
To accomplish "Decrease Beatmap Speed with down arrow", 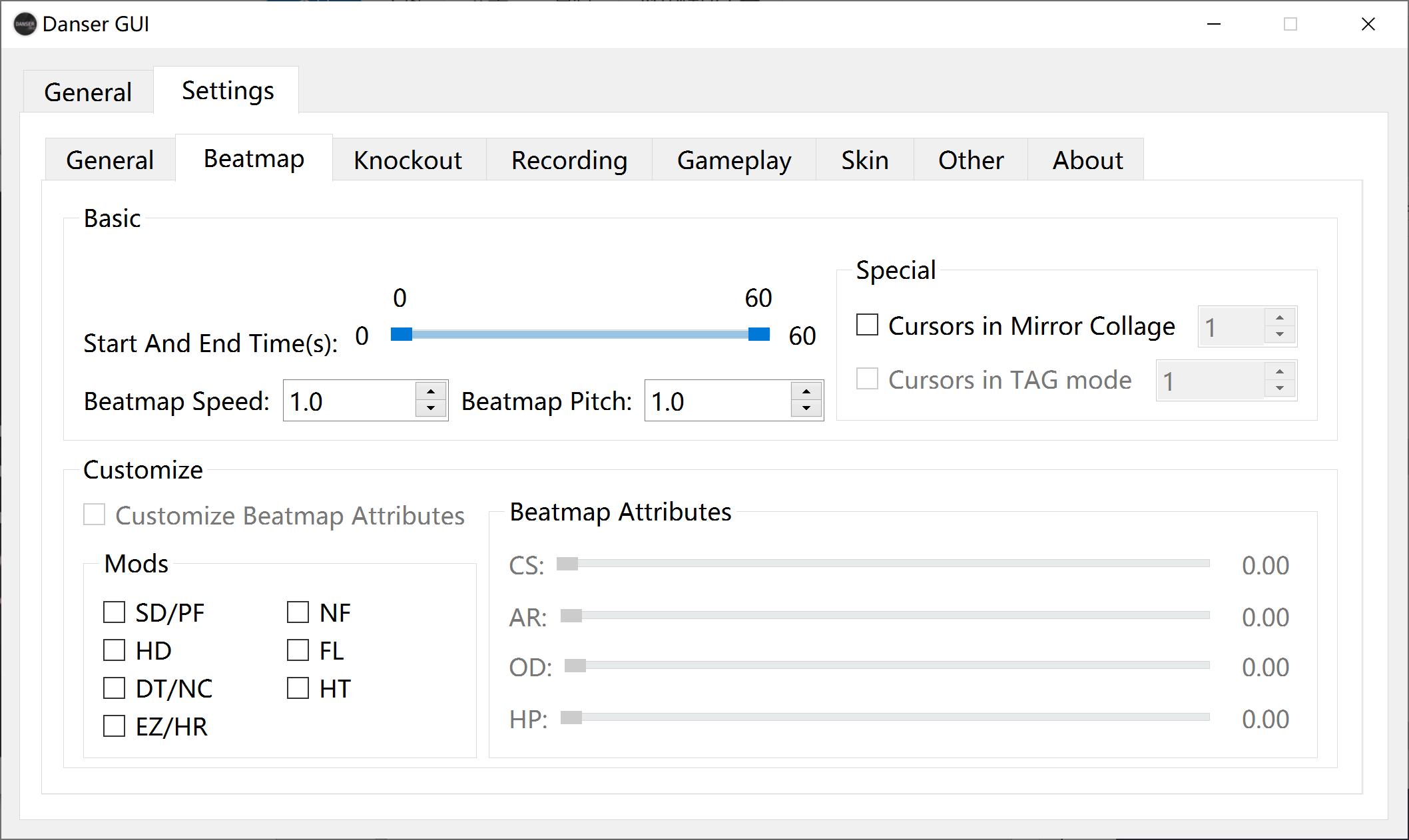I will coord(431,409).
